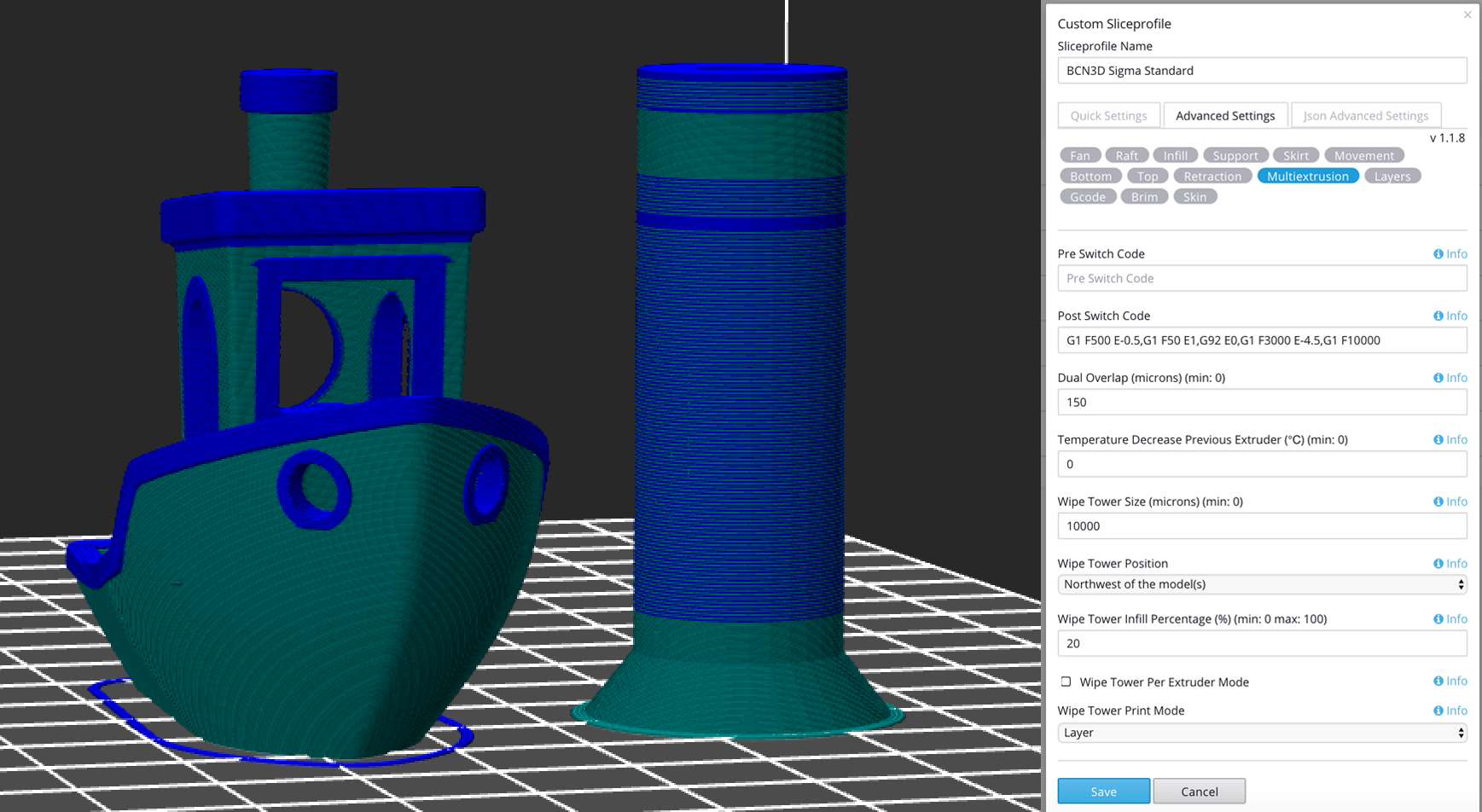Close the Custom Sliceprofile panel
Image resolution: width=1482 pixels, height=812 pixels.
click(x=1467, y=14)
